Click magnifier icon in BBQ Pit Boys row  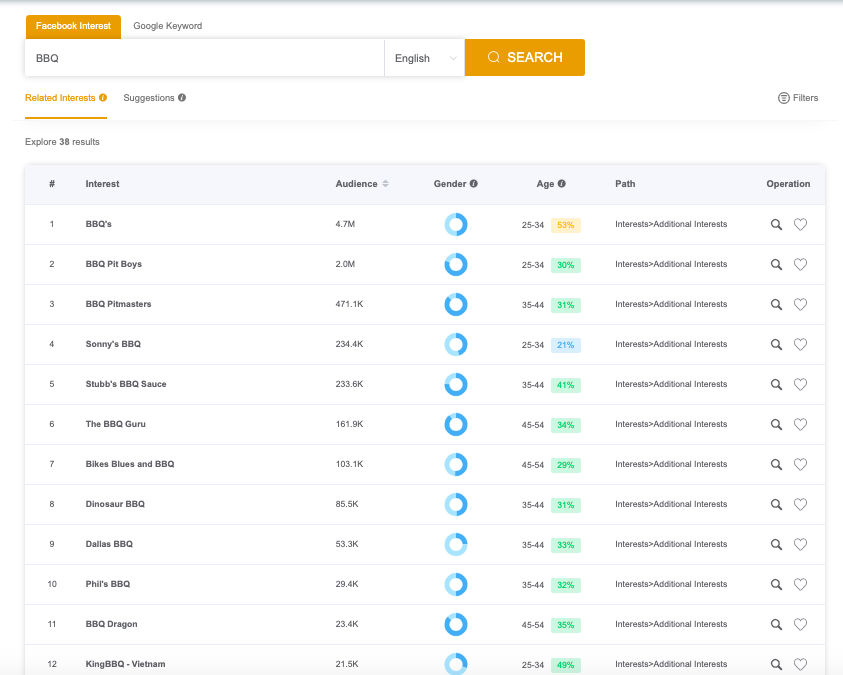point(776,264)
